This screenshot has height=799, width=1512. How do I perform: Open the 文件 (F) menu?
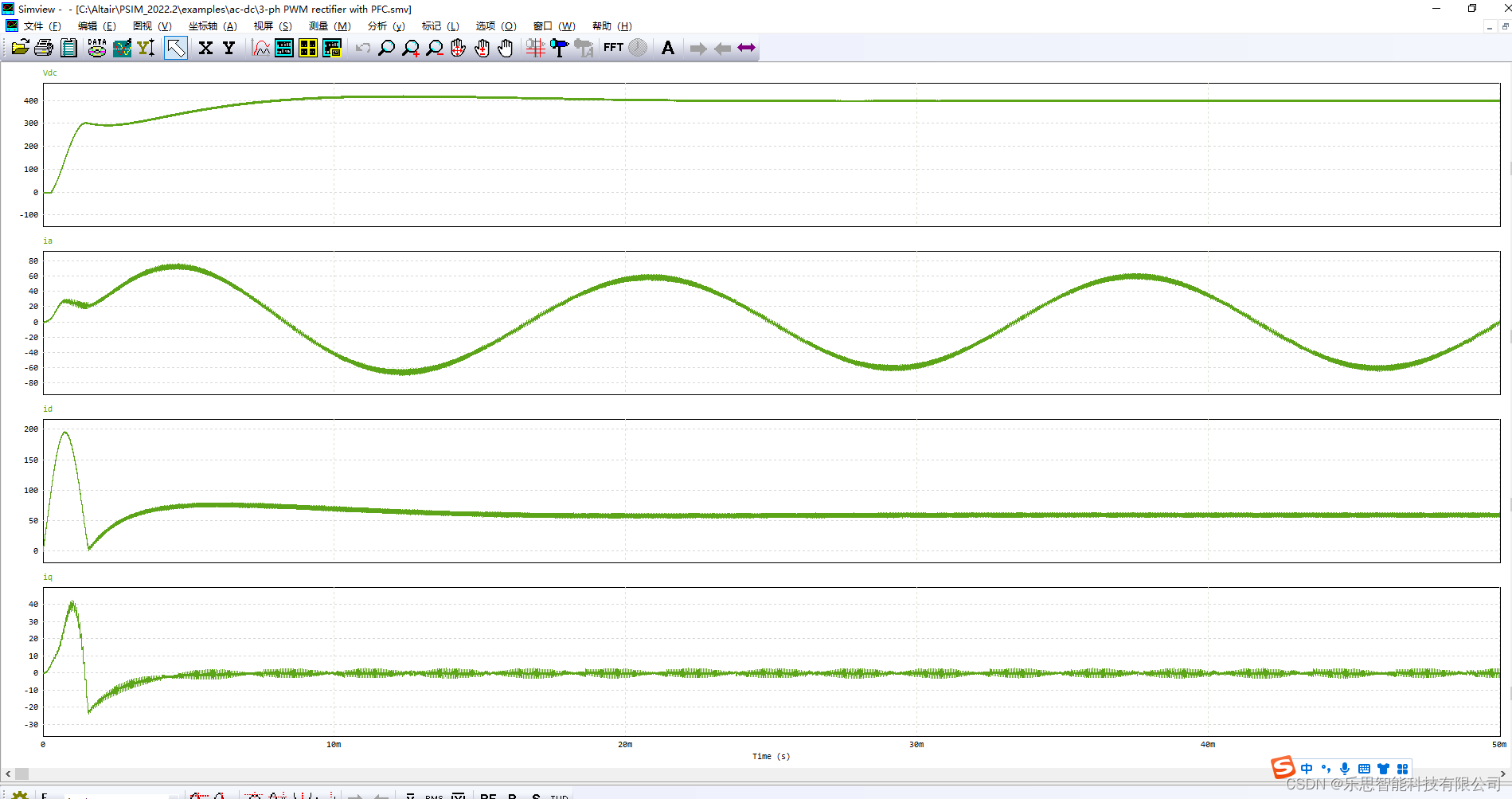pyautogui.click(x=42, y=26)
